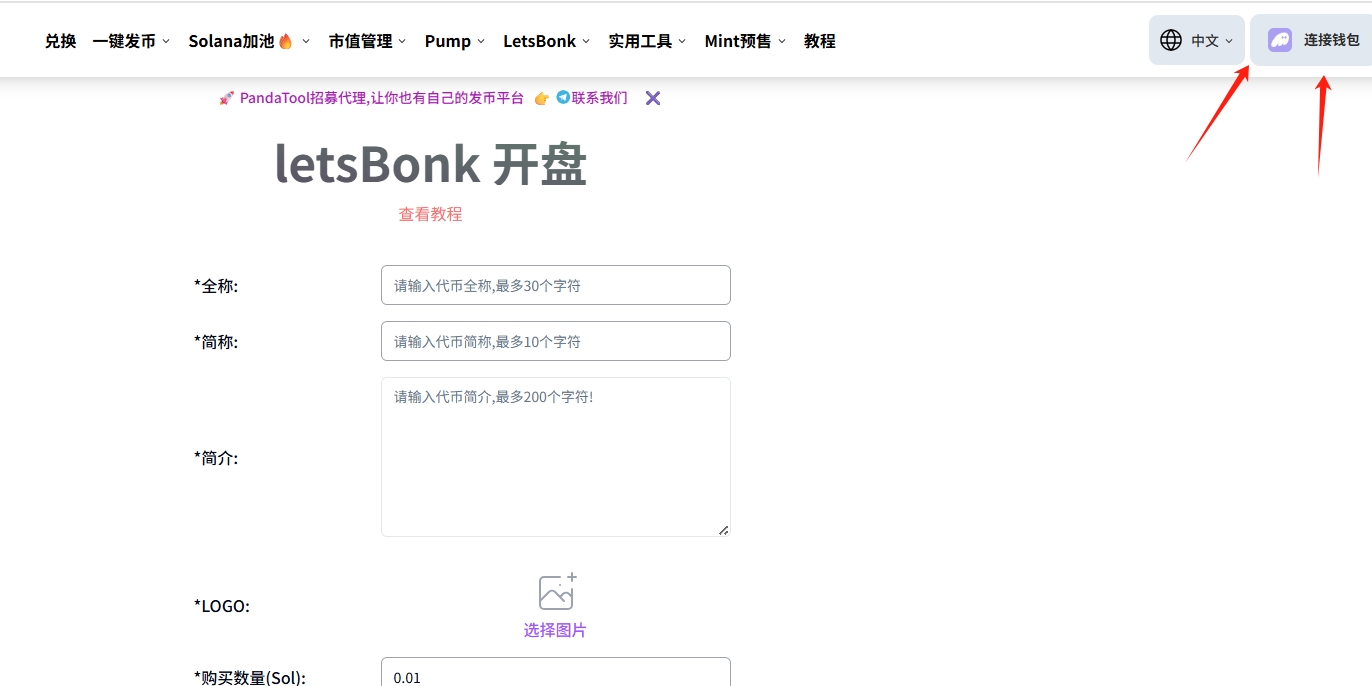This screenshot has height=686, width=1372.
Task: Focus the 购买数量(Sol) input field
Action: tap(556, 672)
